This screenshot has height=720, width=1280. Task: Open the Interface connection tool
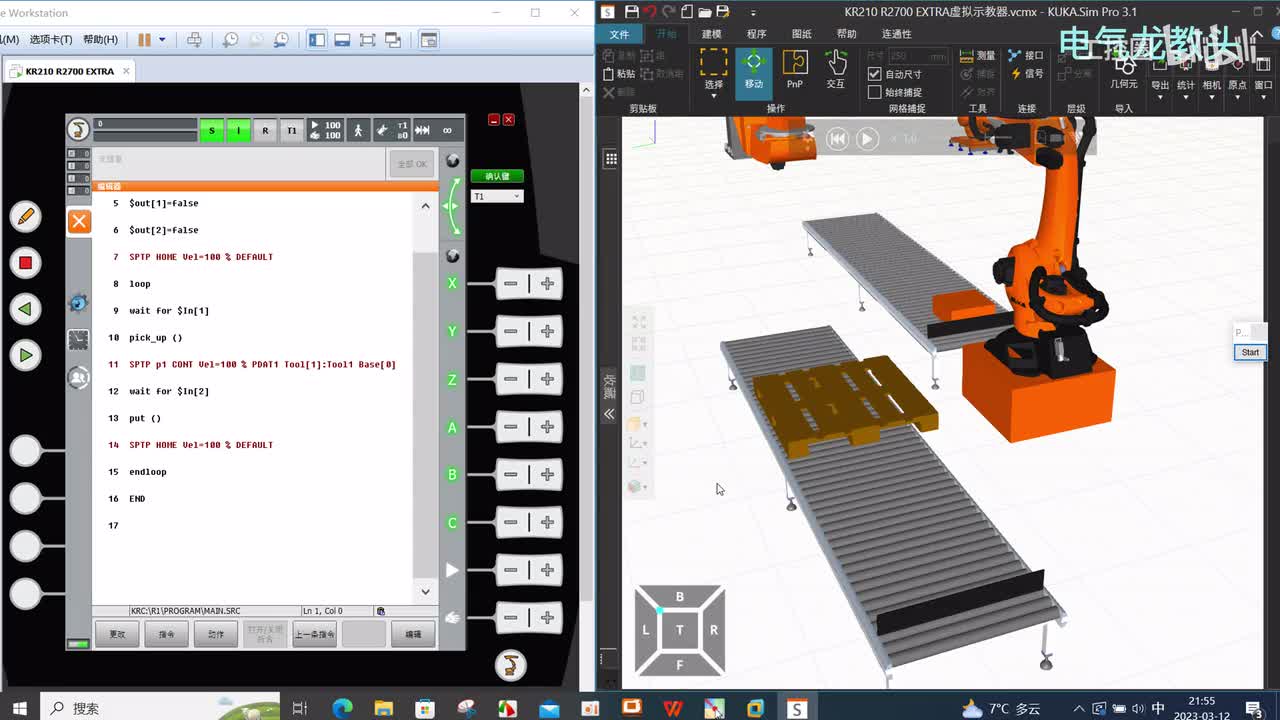click(x=1026, y=55)
